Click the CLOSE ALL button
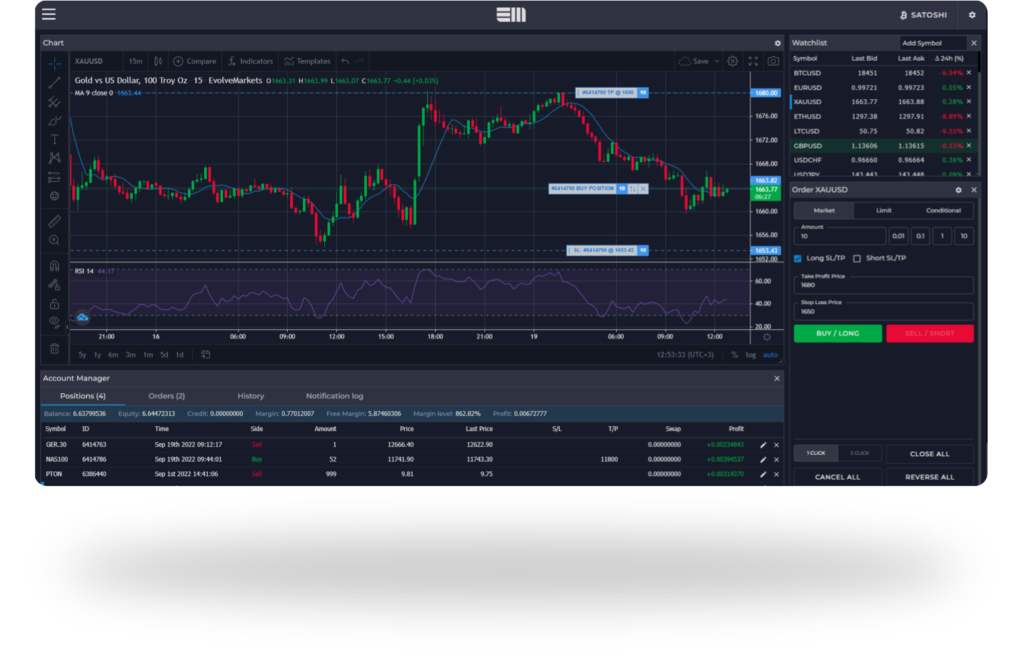Viewport: 1024px width, 668px height. point(929,454)
